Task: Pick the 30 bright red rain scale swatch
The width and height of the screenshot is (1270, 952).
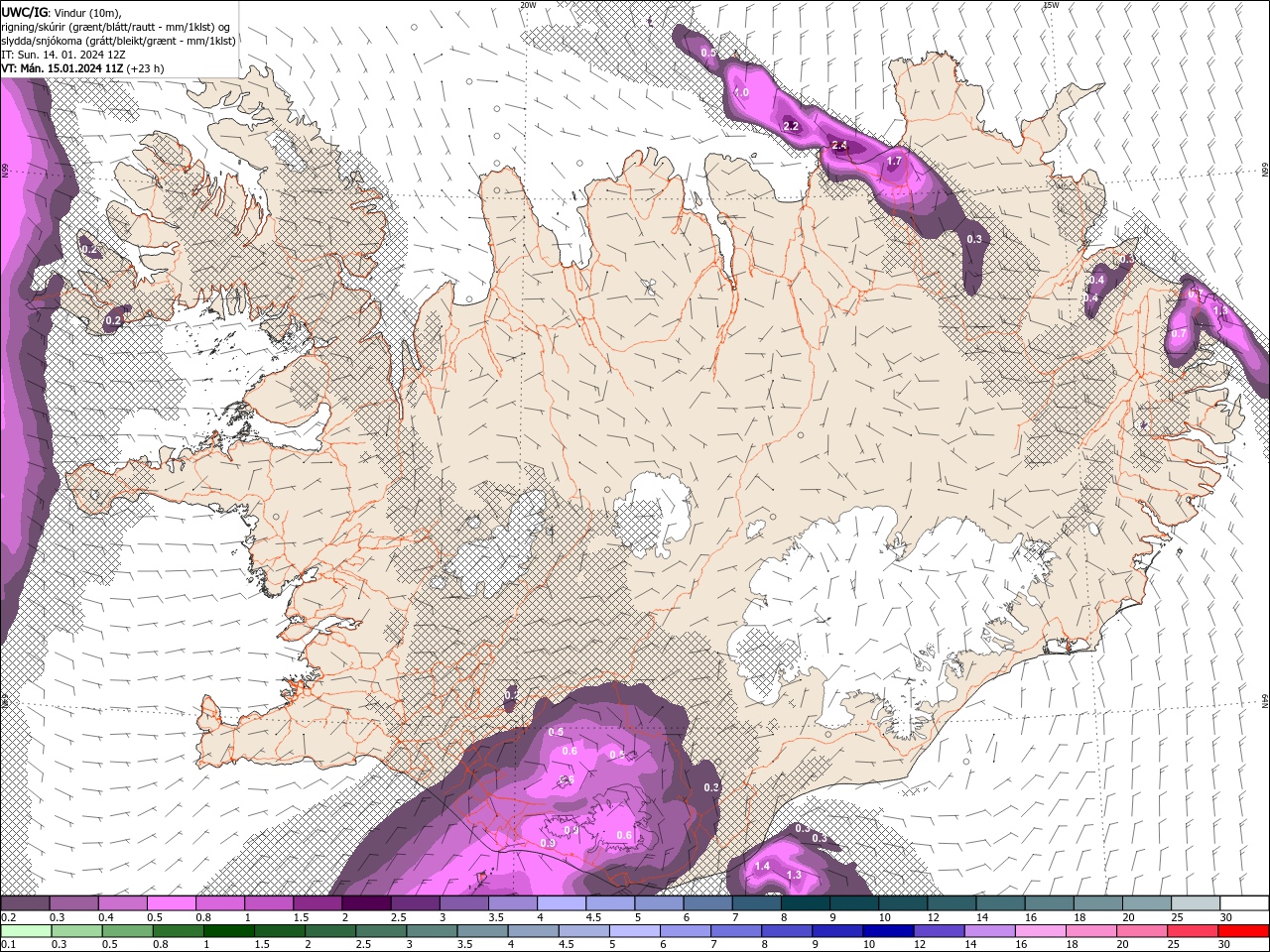Action: 1243,931
